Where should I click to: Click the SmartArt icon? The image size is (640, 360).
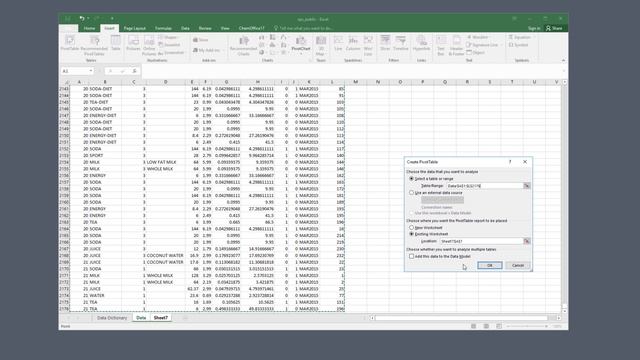(x=170, y=45)
